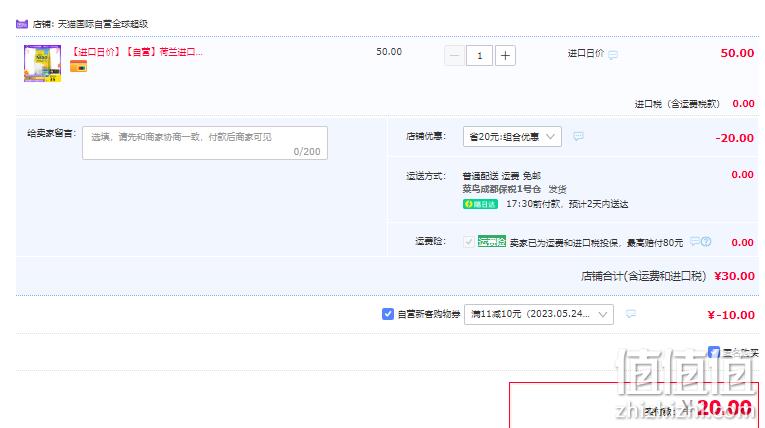Click the info bubble beside 进口日价

coord(613,55)
